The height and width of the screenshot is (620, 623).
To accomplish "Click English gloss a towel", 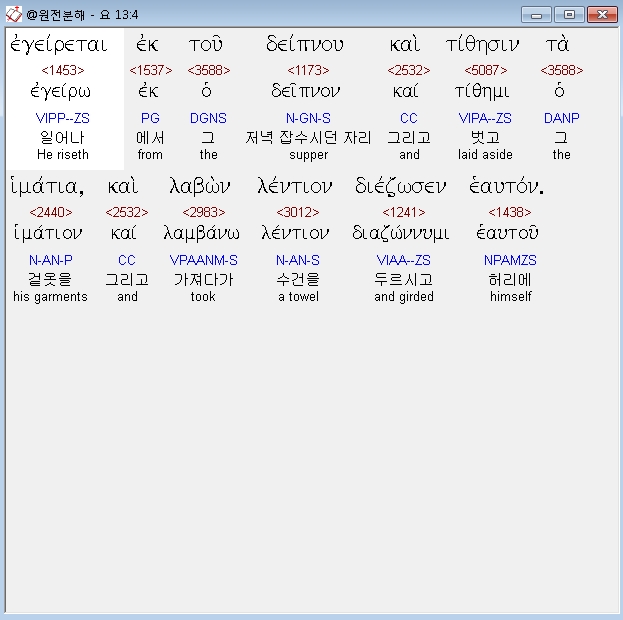I will pyautogui.click(x=298, y=296).
